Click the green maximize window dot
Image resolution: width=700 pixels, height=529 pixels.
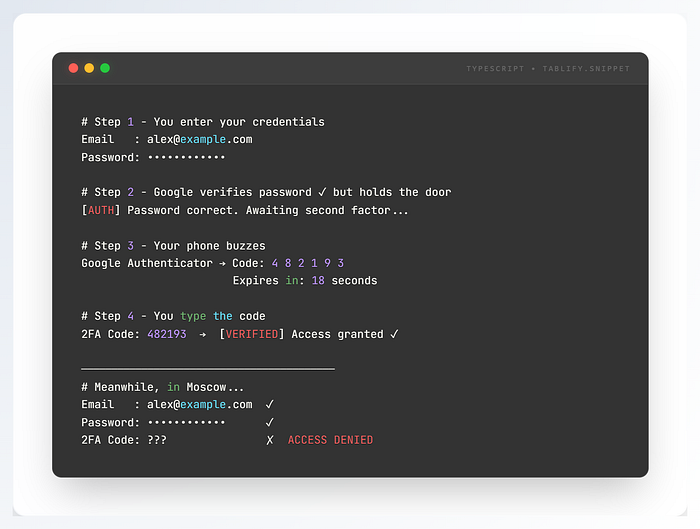(105, 68)
